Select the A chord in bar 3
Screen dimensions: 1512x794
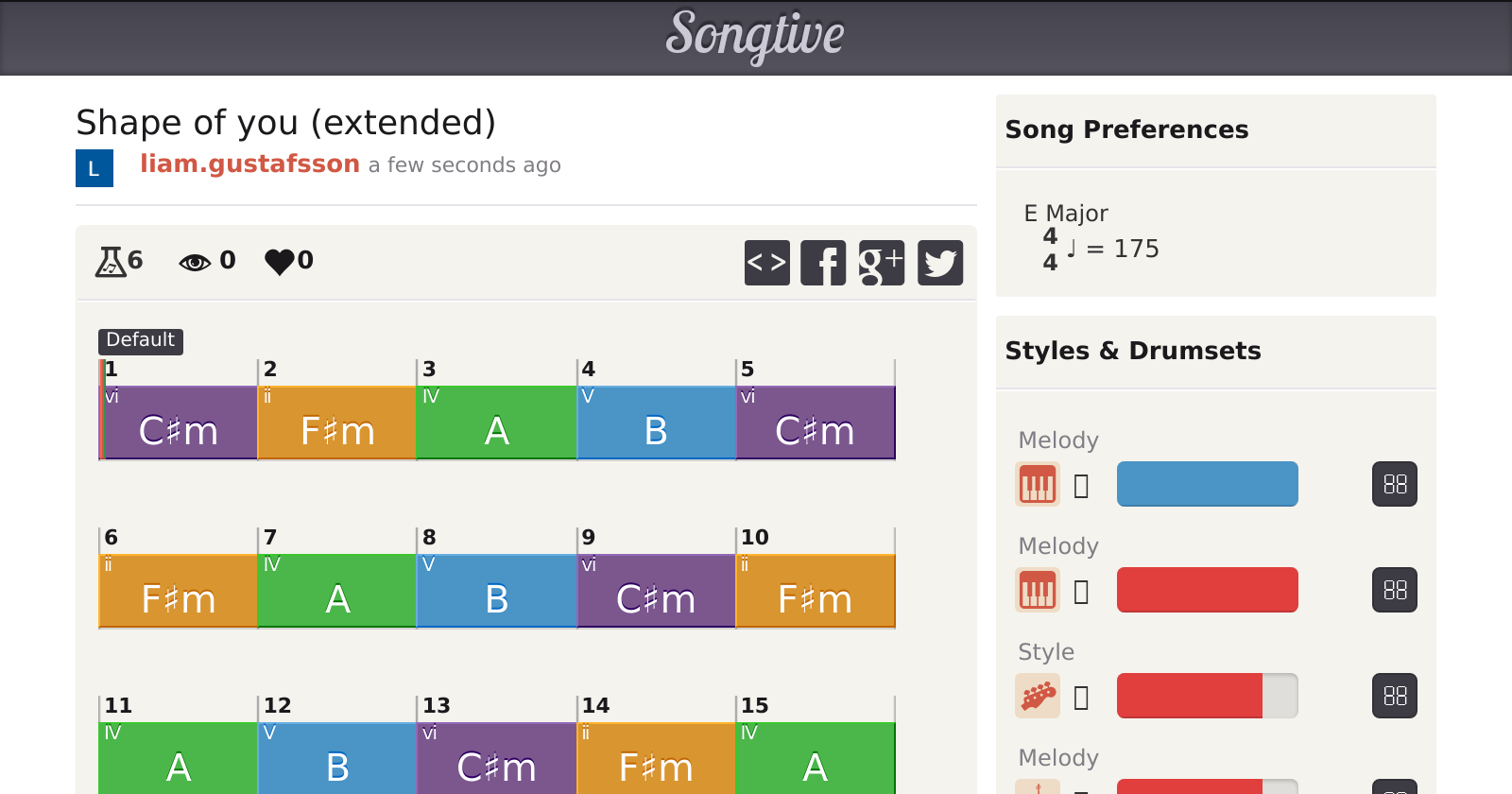(496, 423)
